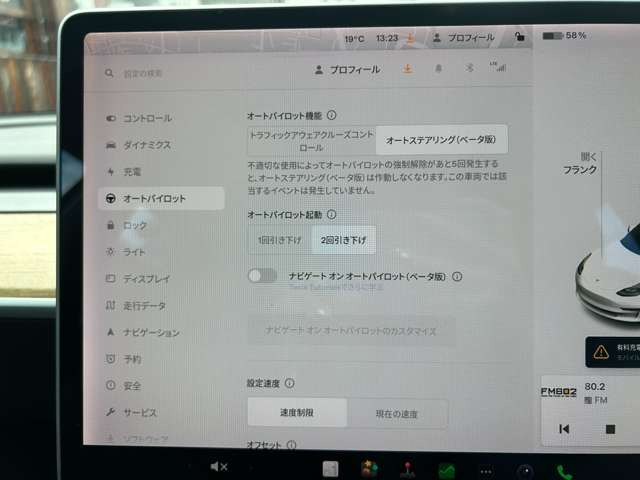The width and height of the screenshot is (640, 480).
Task: Tap the muted volume speaker icon
Action: (x=219, y=467)
